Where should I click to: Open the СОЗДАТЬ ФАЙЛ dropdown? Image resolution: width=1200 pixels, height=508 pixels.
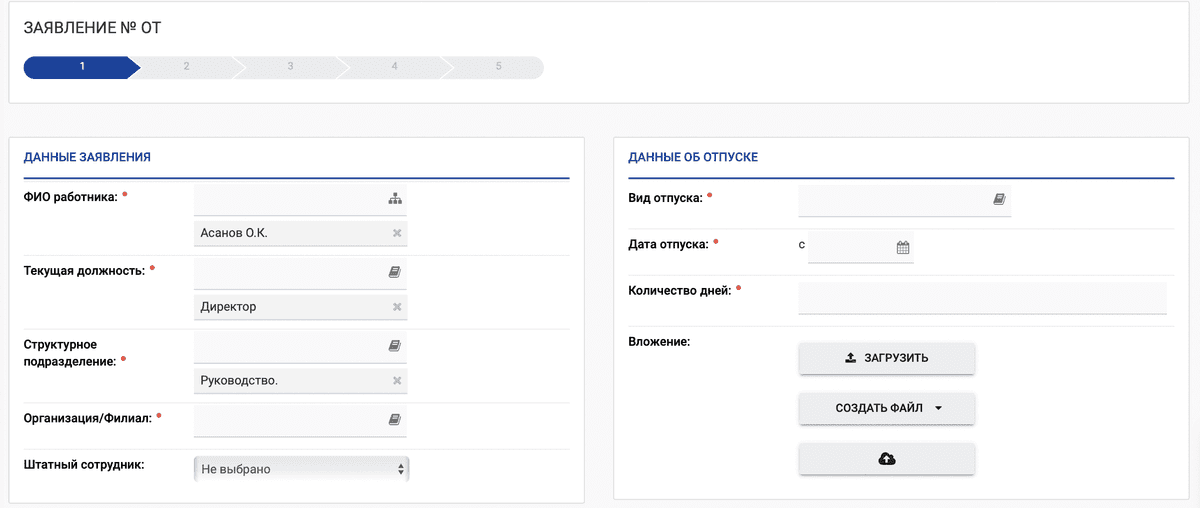886,408
